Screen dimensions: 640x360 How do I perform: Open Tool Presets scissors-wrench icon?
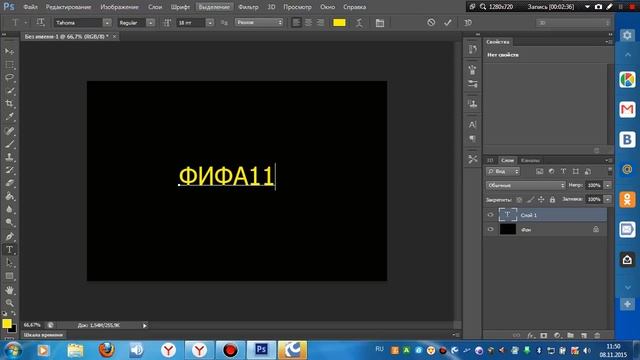click(473, 159)
